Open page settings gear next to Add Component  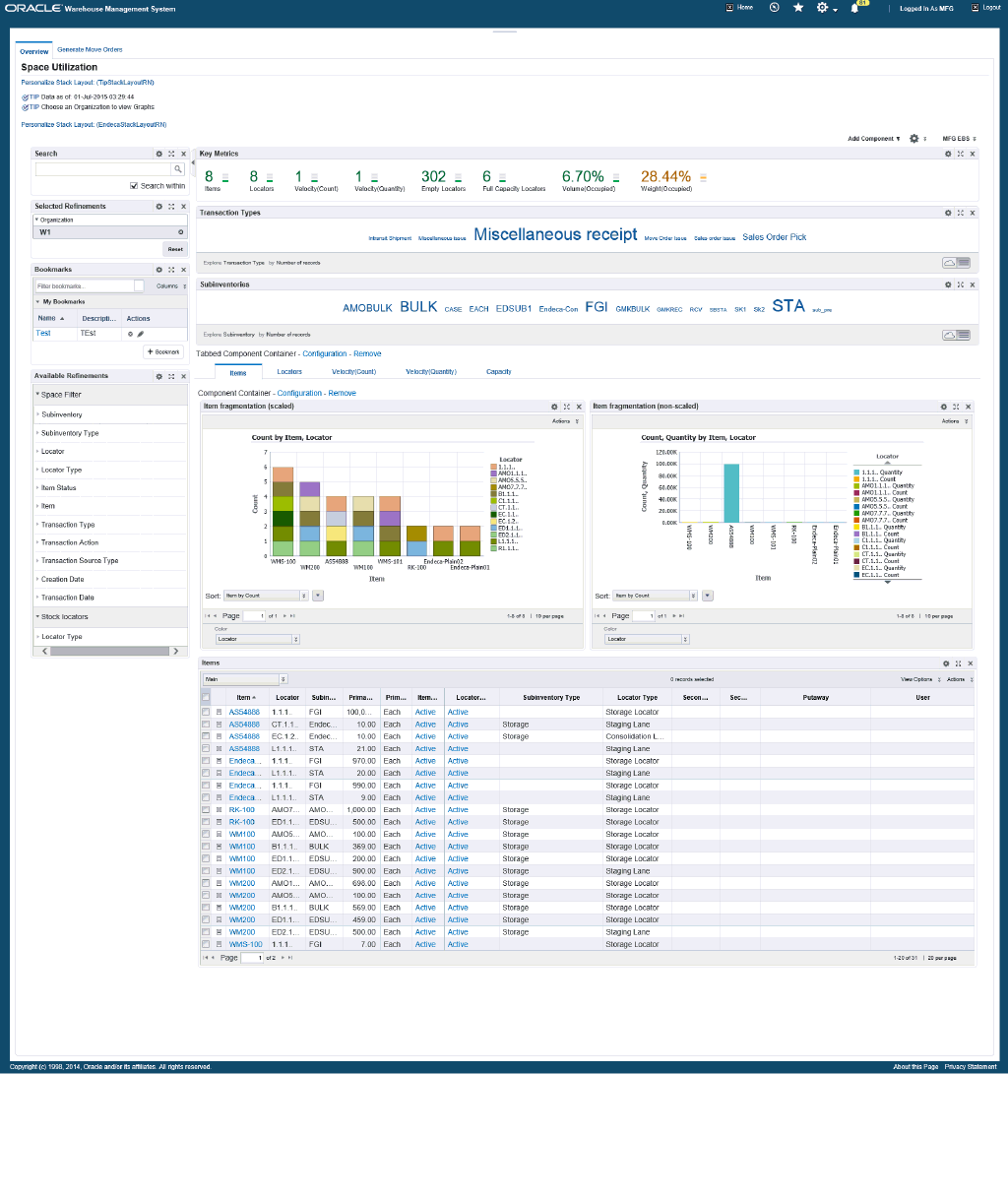pyautogui.click(x=913, y=139)
